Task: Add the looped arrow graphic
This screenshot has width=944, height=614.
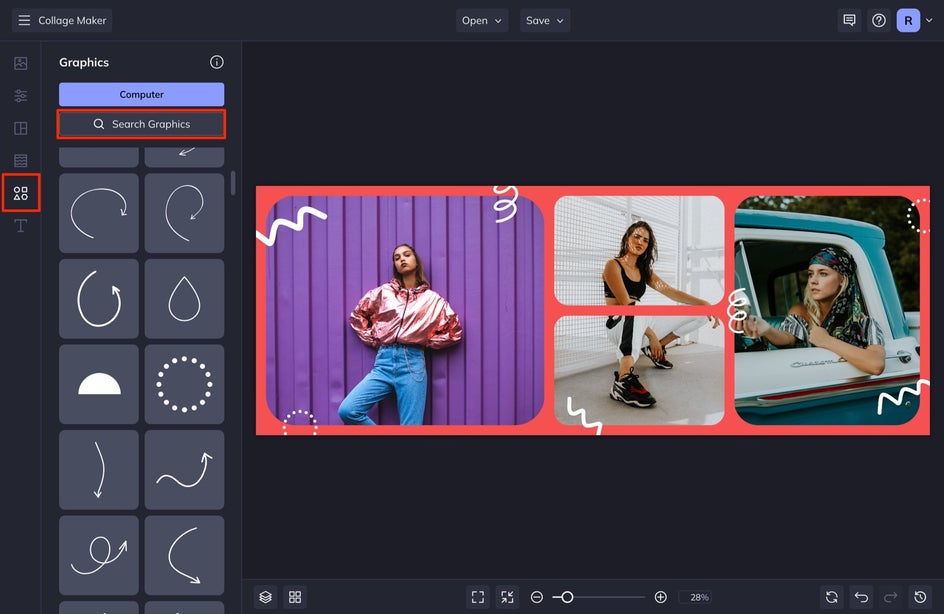Action: pyautogui.click(x=99, y=555)
